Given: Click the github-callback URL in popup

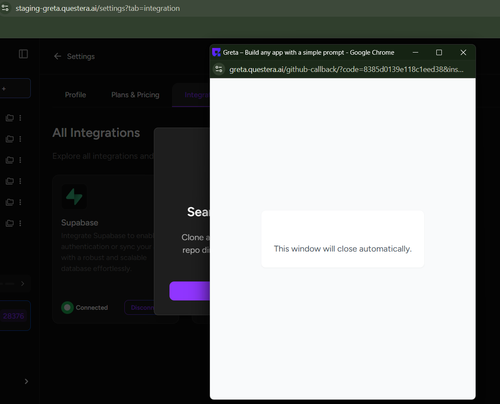Looking at the screenshot, I should [x=346, y=69].
